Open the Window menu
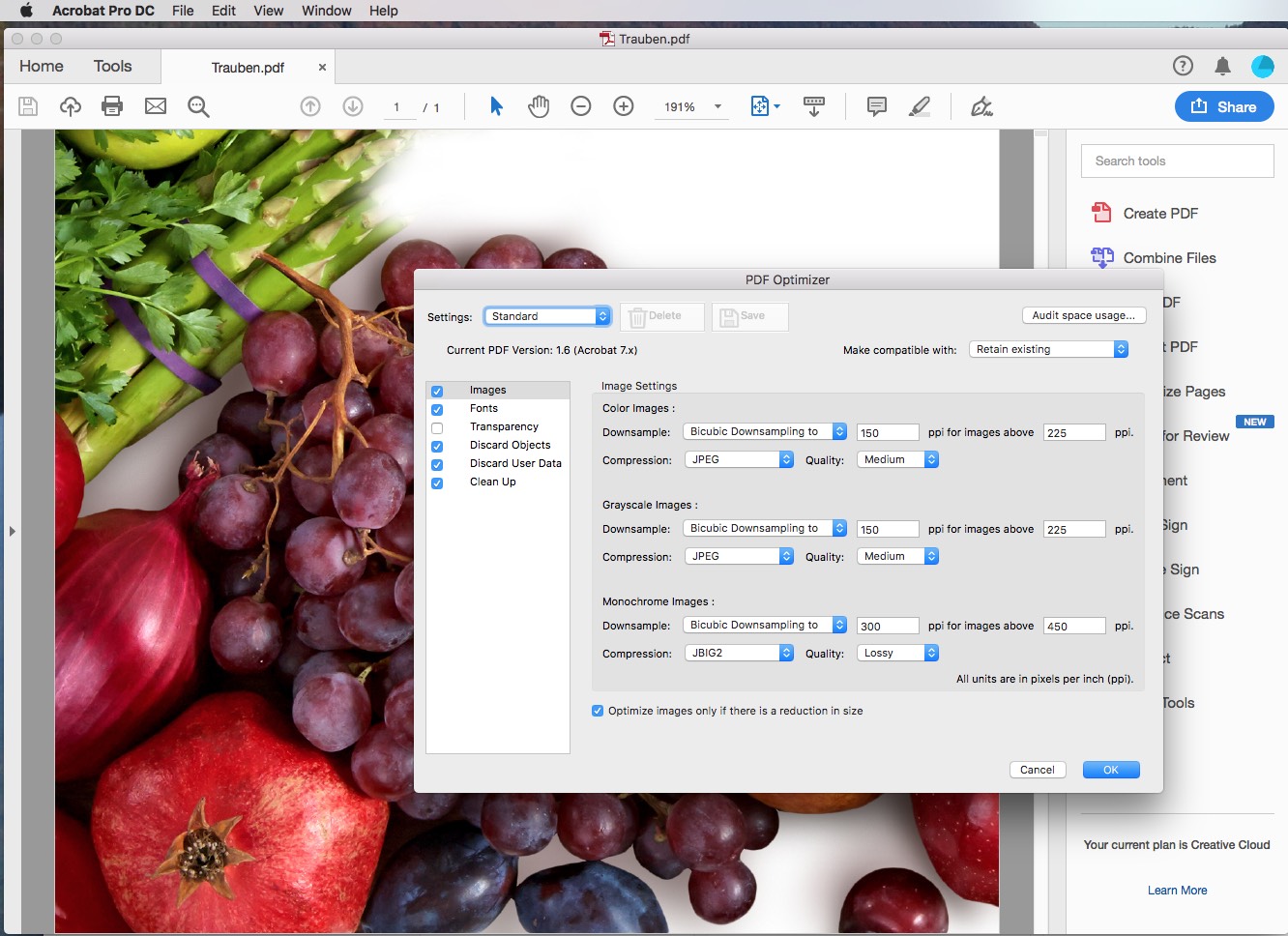 pyautogui.click(x=327, y=11)
